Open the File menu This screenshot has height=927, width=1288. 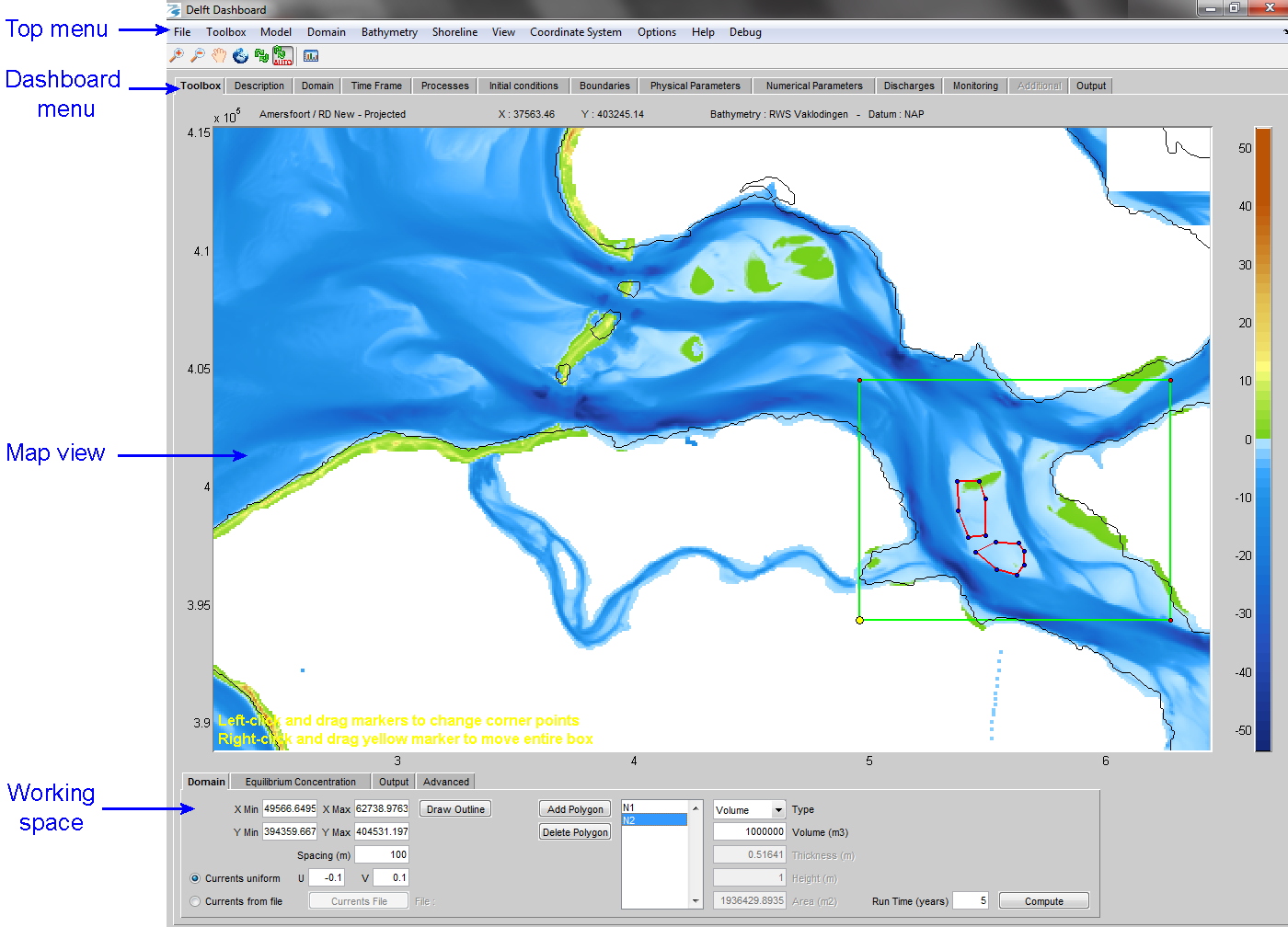pyautogui.click(x=182, y=32)
